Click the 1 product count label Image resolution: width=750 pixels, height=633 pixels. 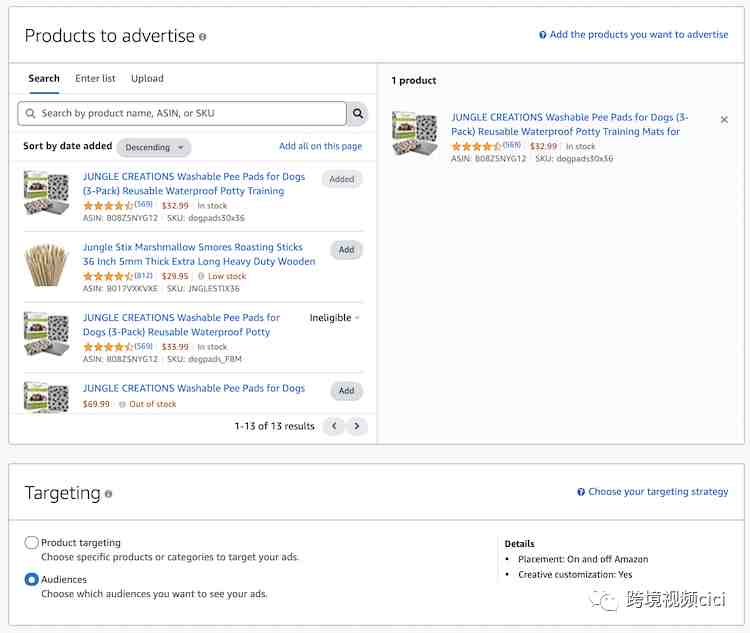click(x=414, y=80)
